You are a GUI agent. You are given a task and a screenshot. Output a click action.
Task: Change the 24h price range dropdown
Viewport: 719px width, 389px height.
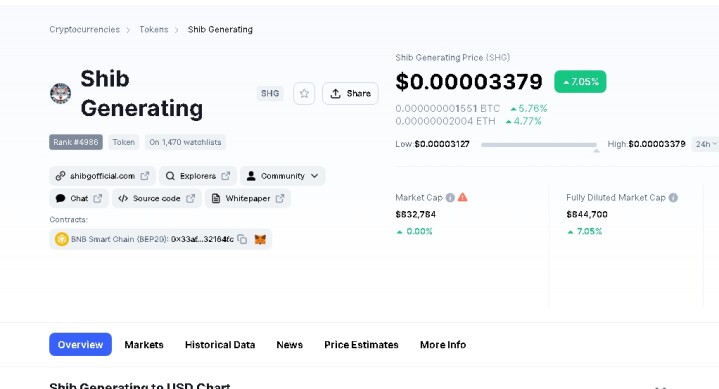[x=705, y=144]
